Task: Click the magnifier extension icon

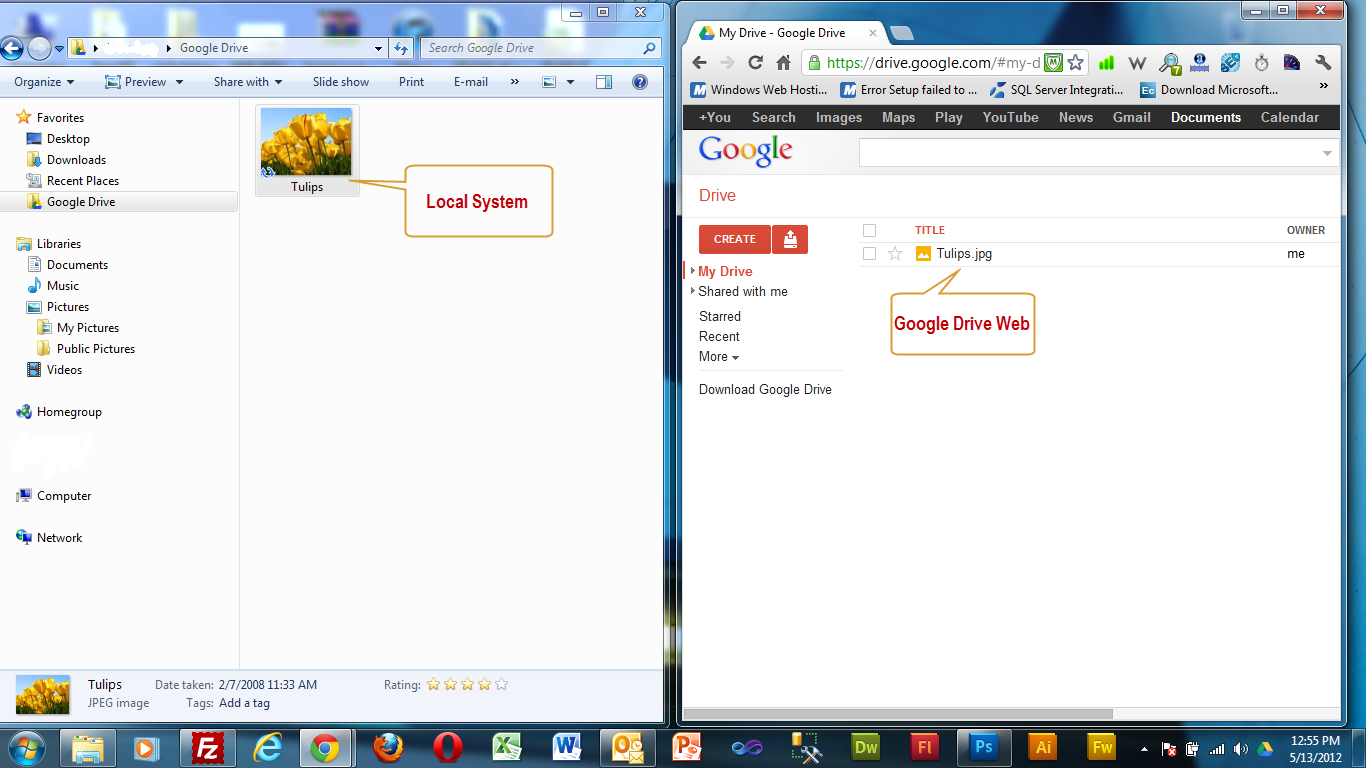Action: (x=1168, y=63)
